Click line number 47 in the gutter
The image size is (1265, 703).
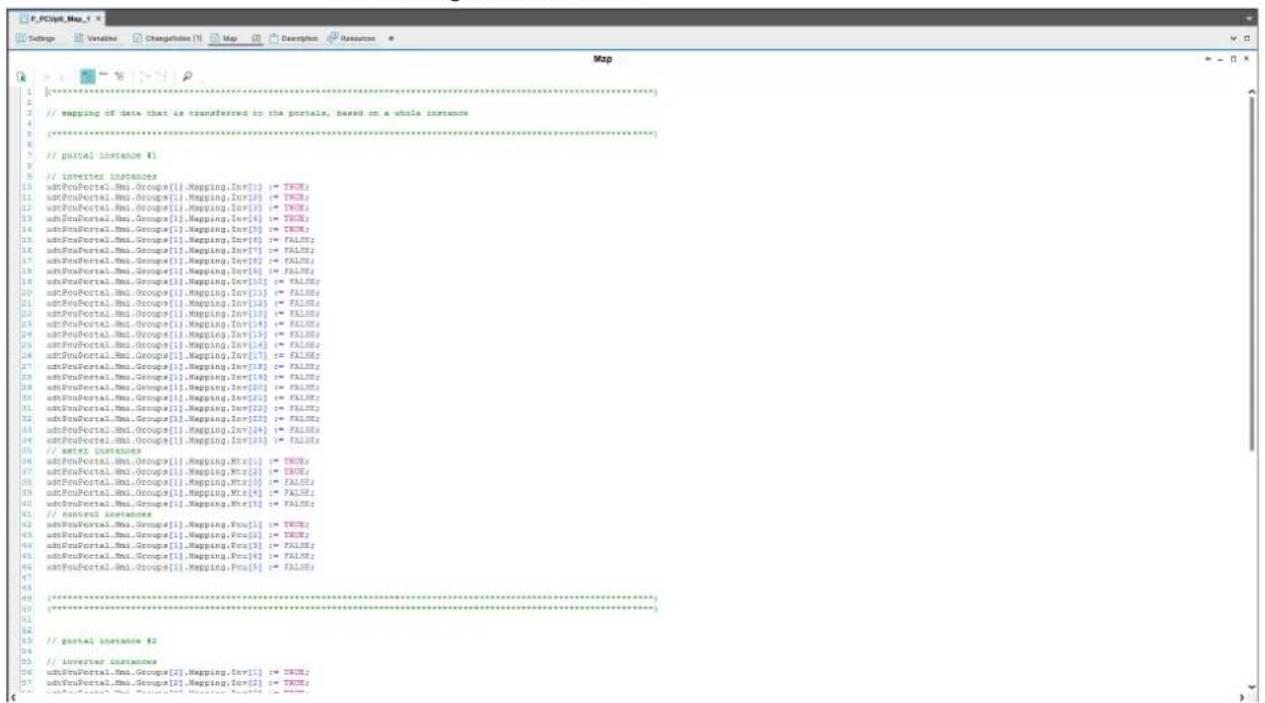coord(26,577)
